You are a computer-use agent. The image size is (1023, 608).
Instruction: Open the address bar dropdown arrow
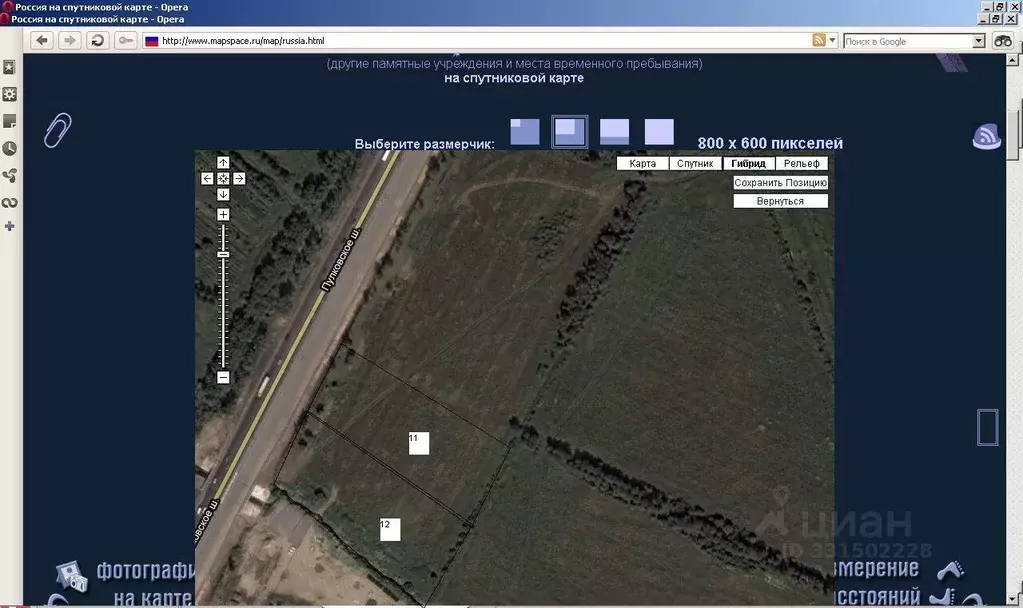click(x=832, y=40)
